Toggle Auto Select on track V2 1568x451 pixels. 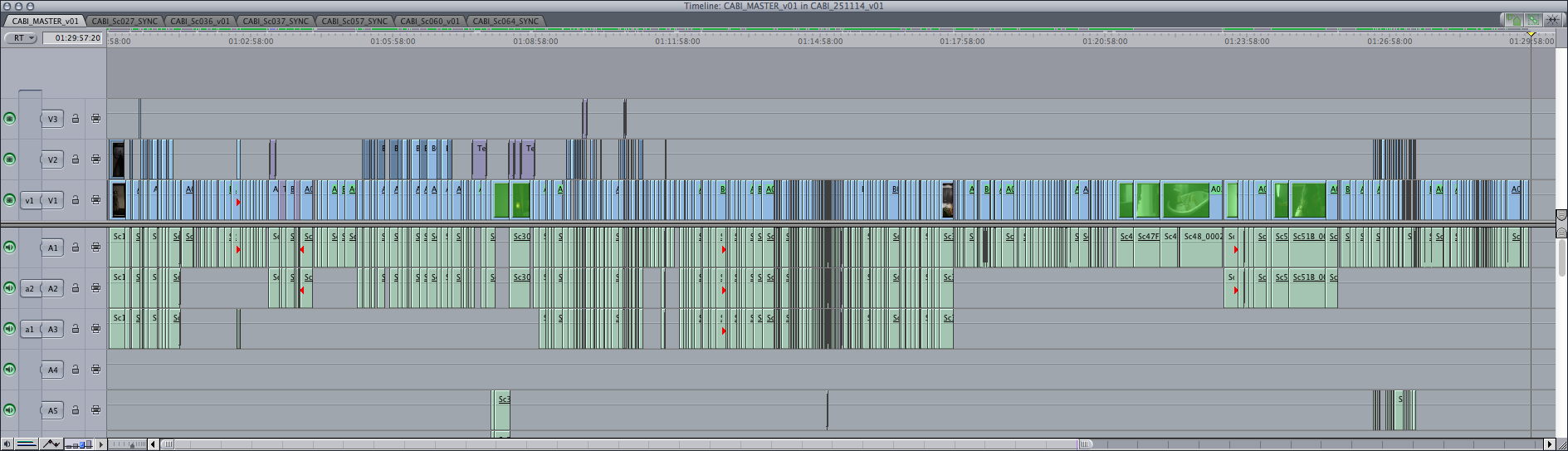click(96, 159)
